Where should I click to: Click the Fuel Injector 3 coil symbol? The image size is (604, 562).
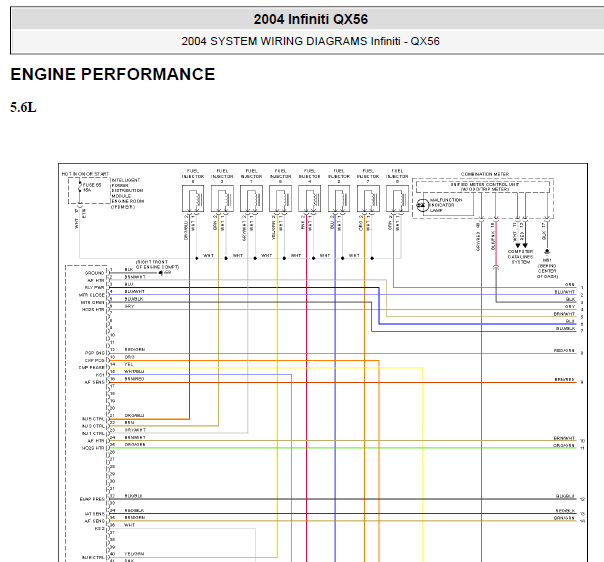point(222,198)
